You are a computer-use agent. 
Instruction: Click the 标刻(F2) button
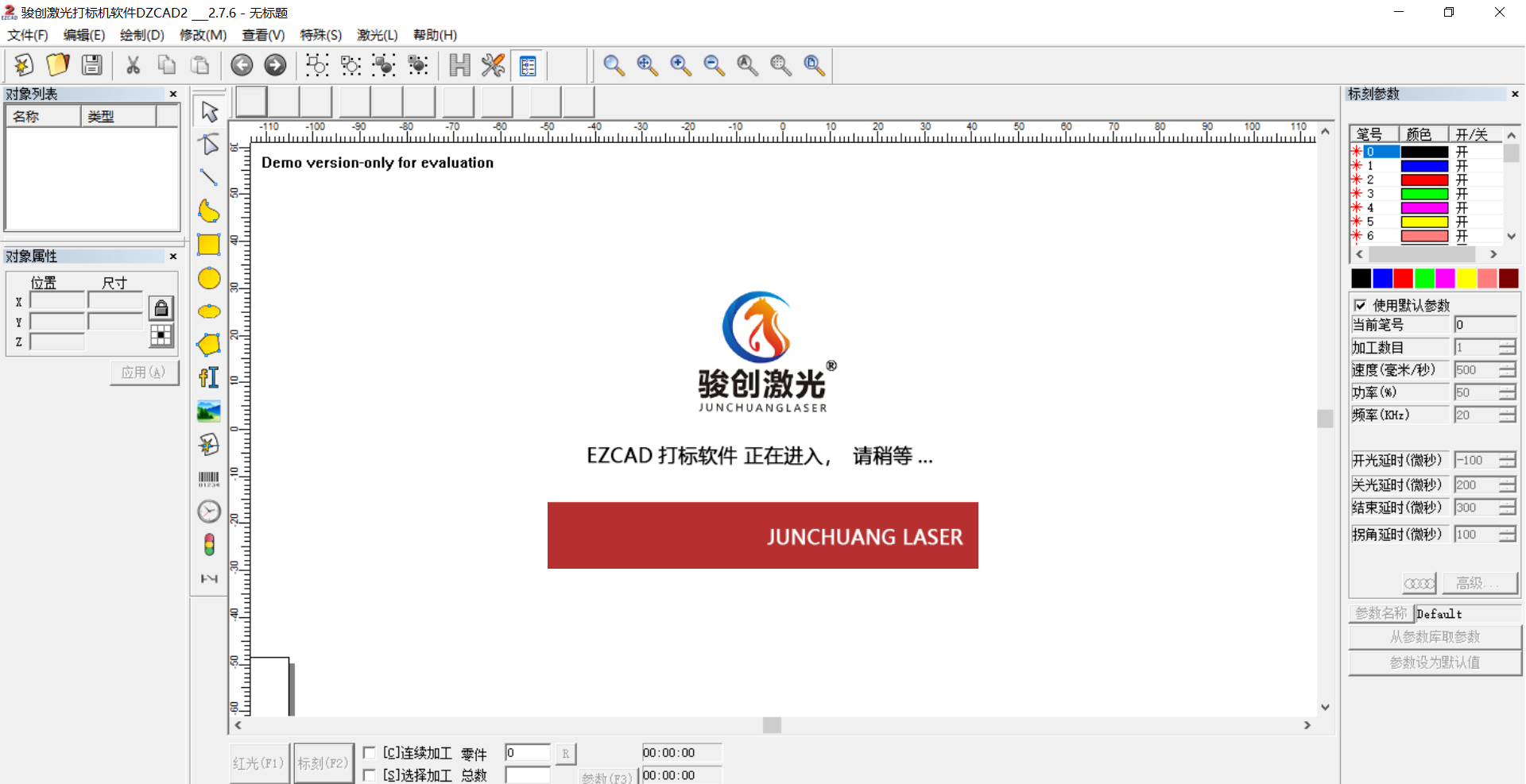[323, 763]
